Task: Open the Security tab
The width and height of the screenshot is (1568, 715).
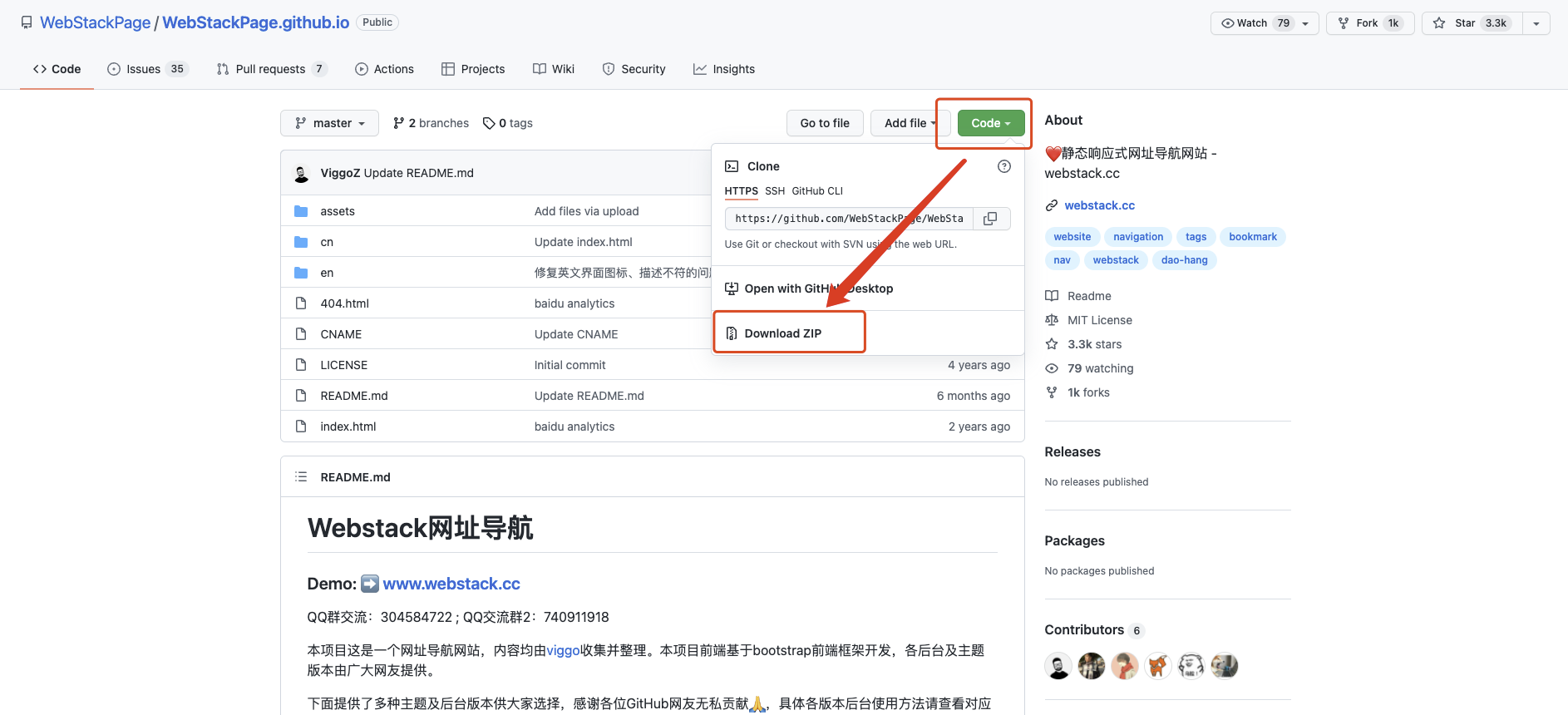Action: (634, 69)
